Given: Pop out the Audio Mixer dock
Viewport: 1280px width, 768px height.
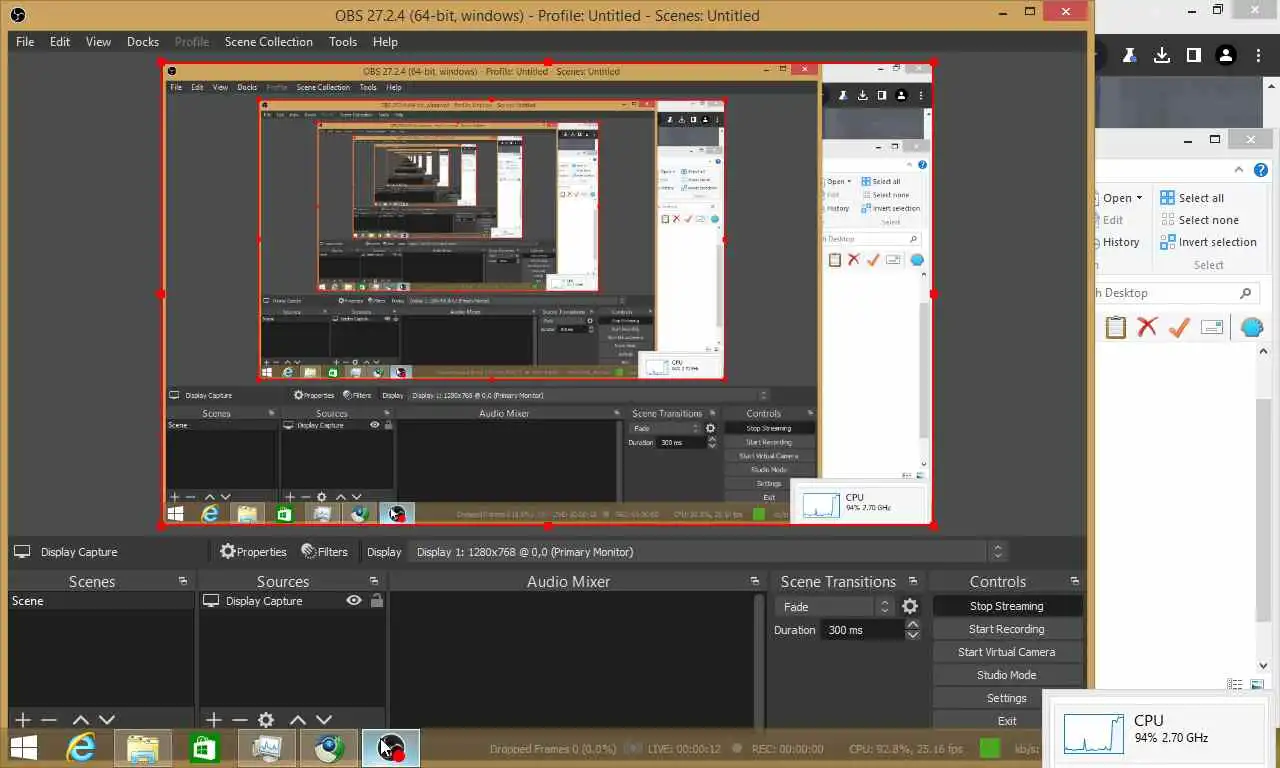Looking at the screenshot, I should click(755, 581).
